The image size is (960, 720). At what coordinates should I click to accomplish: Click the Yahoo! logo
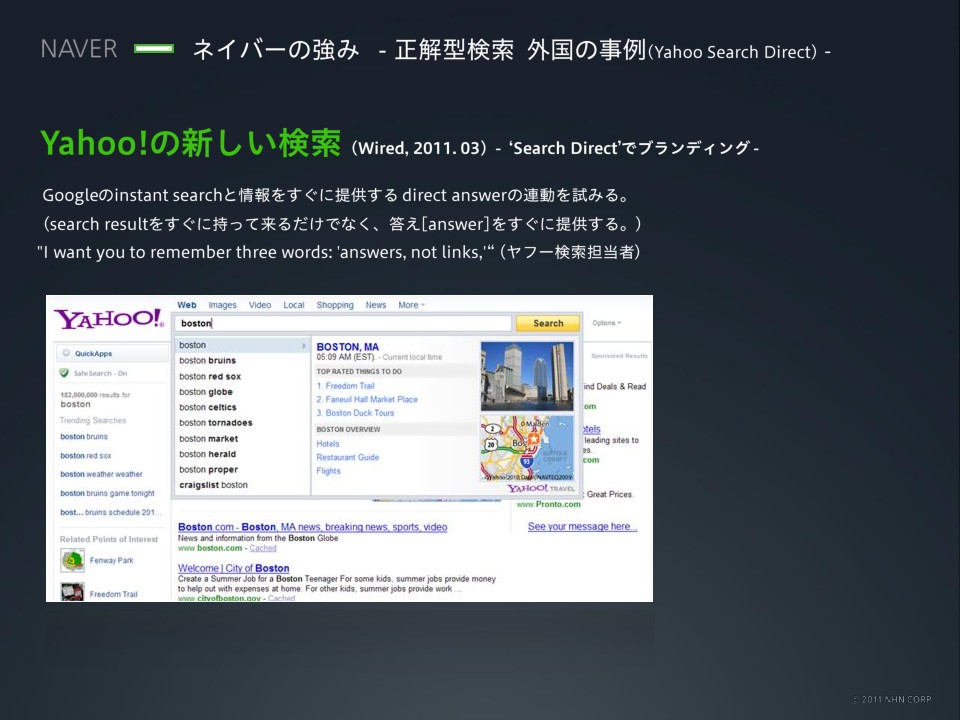point(108,318)
